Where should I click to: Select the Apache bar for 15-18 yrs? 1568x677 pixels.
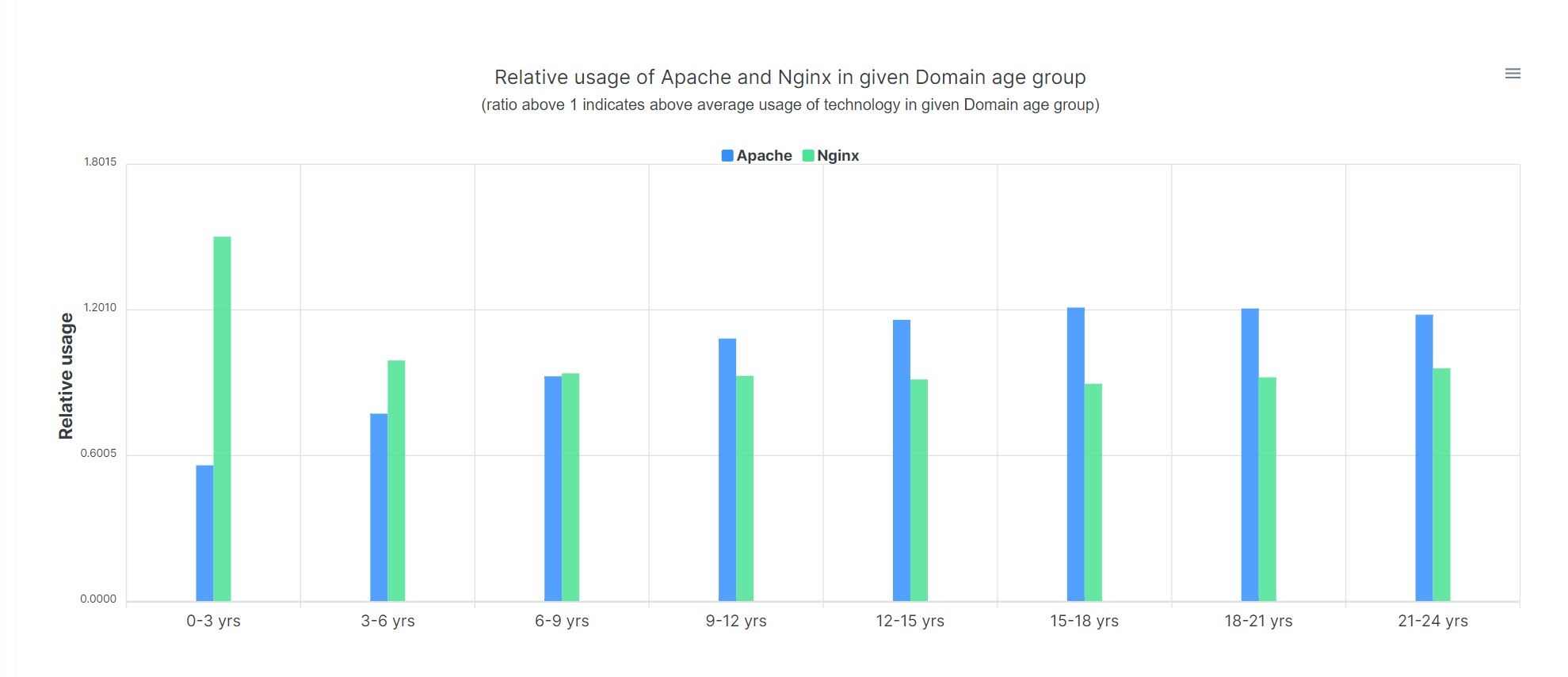1076,455
